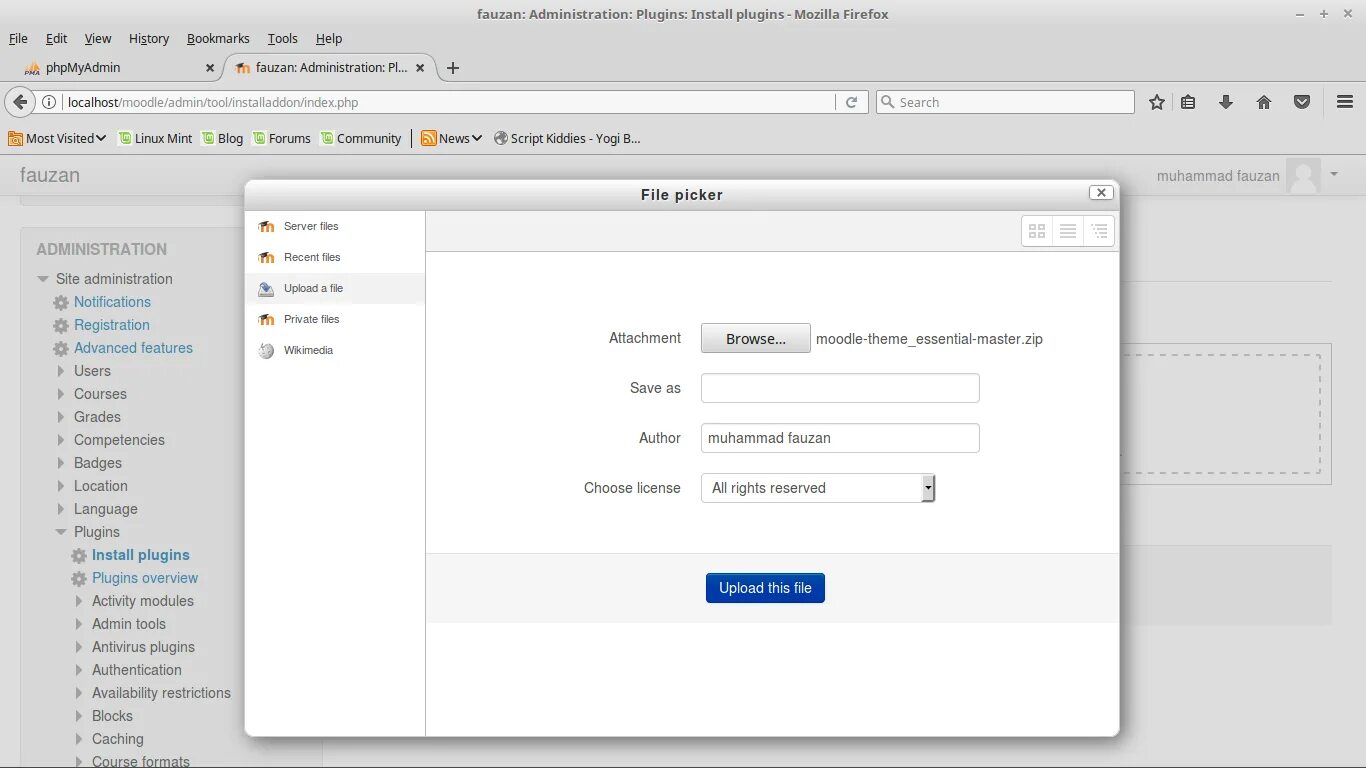
Task: Close the fauzan Administration tab
Action: 420,68
